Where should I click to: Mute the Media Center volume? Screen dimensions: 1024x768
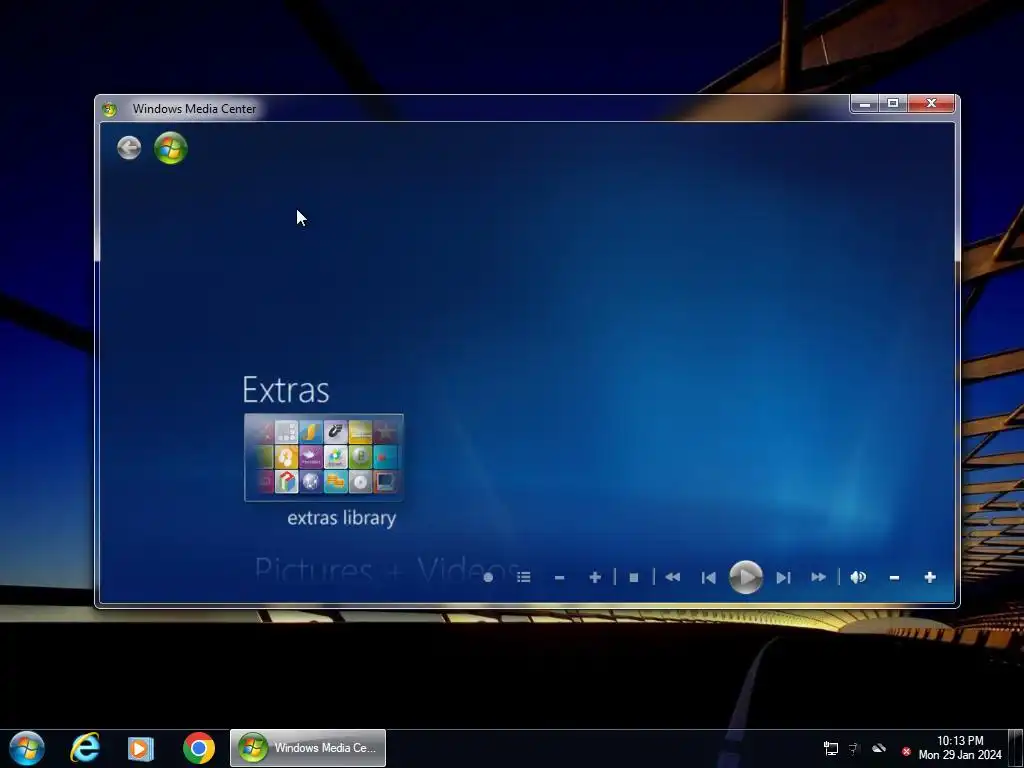coord(858,577)
